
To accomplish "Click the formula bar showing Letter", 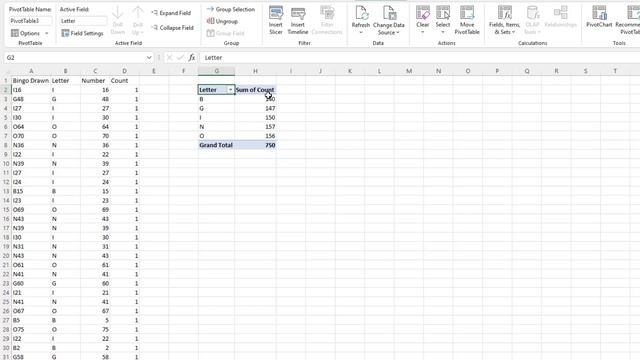I will [420, 58].
